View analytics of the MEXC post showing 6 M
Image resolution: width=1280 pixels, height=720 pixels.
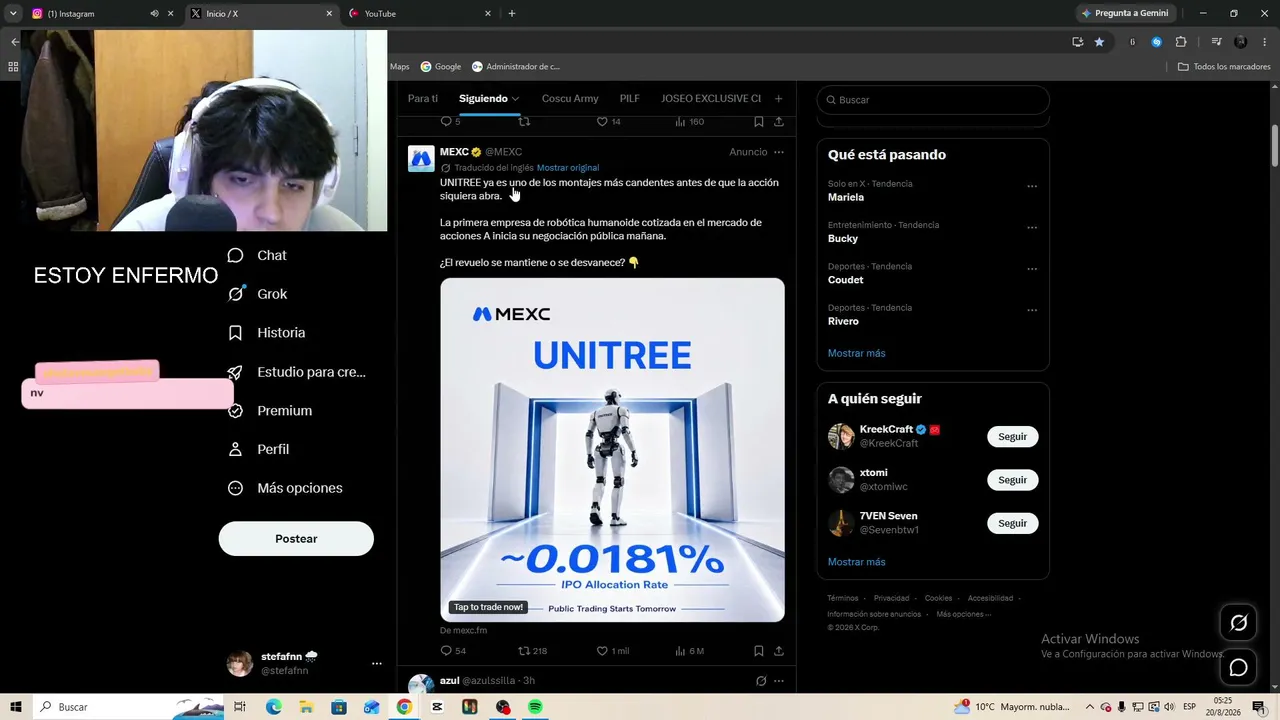[689, 651]
